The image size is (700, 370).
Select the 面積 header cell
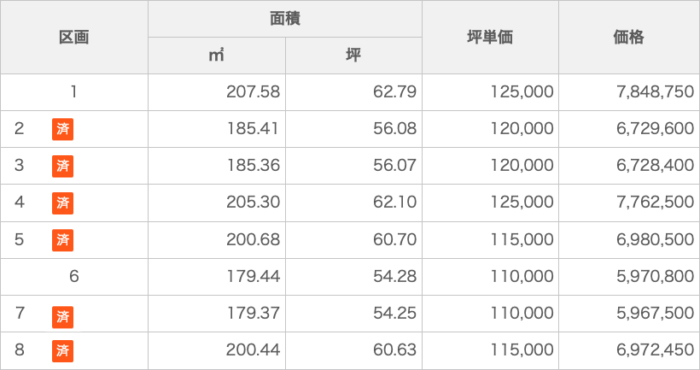point(285,19)
